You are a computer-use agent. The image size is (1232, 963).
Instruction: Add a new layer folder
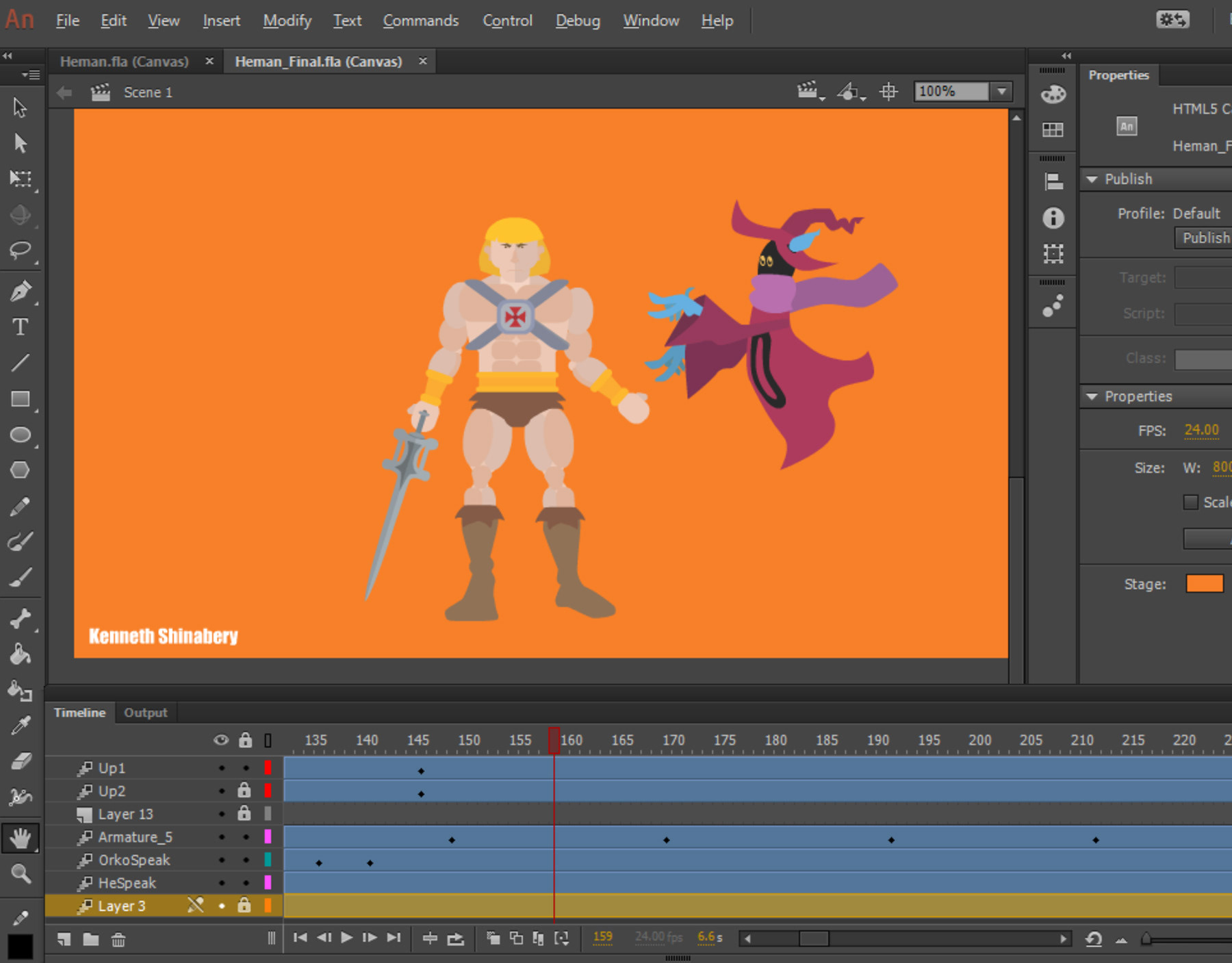tap(91, 939)
